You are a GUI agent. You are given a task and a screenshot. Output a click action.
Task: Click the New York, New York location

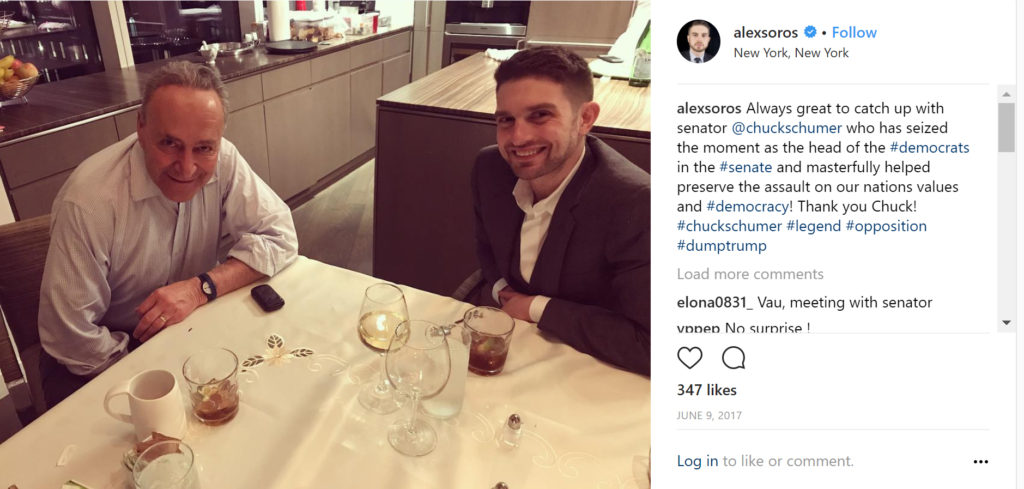pos(791,53)
